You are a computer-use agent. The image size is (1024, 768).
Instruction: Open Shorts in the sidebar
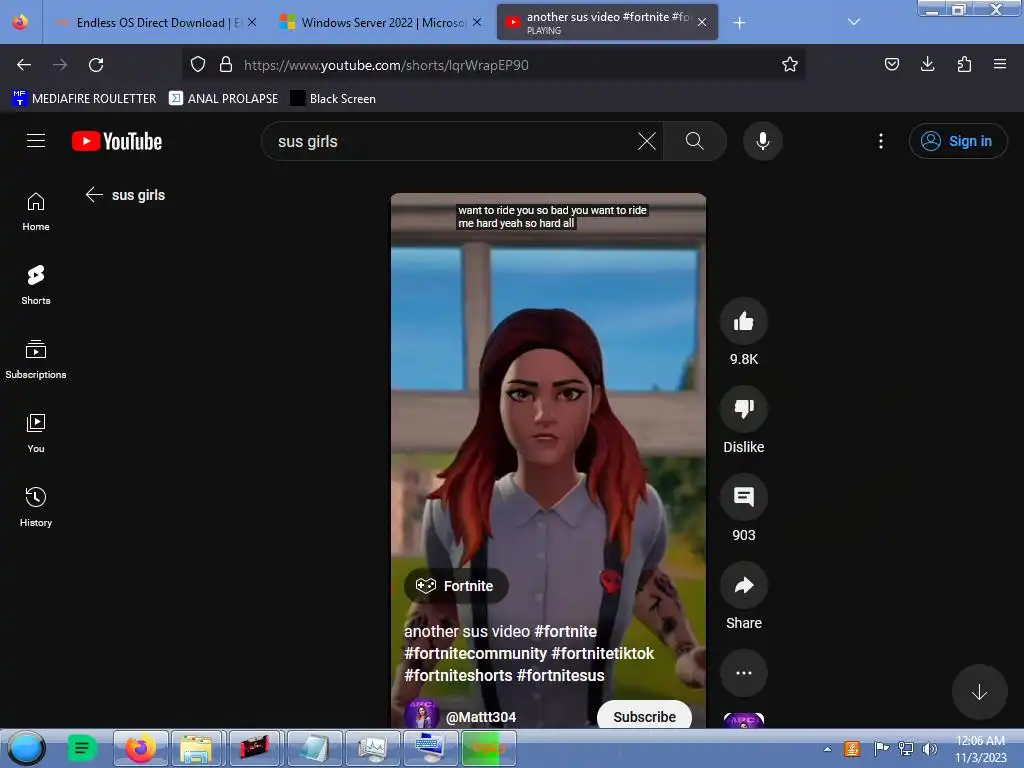(x=36, y=286)
